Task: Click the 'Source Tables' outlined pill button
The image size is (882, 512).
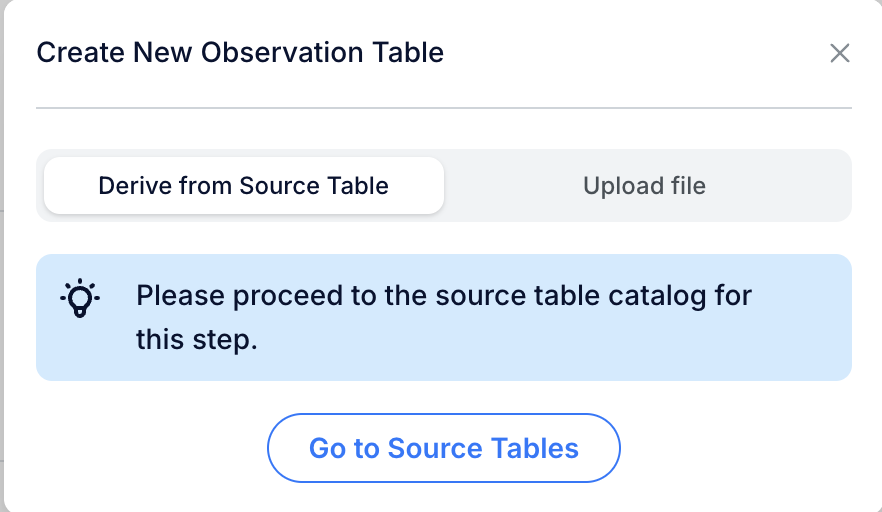Action: coord(444,448)
